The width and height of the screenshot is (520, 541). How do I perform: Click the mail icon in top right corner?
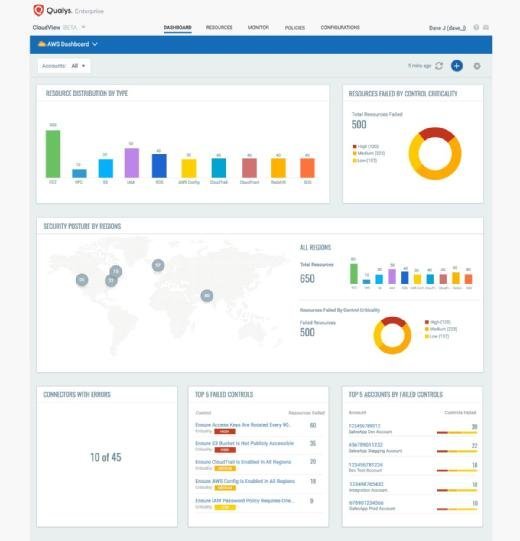[486, 27]
